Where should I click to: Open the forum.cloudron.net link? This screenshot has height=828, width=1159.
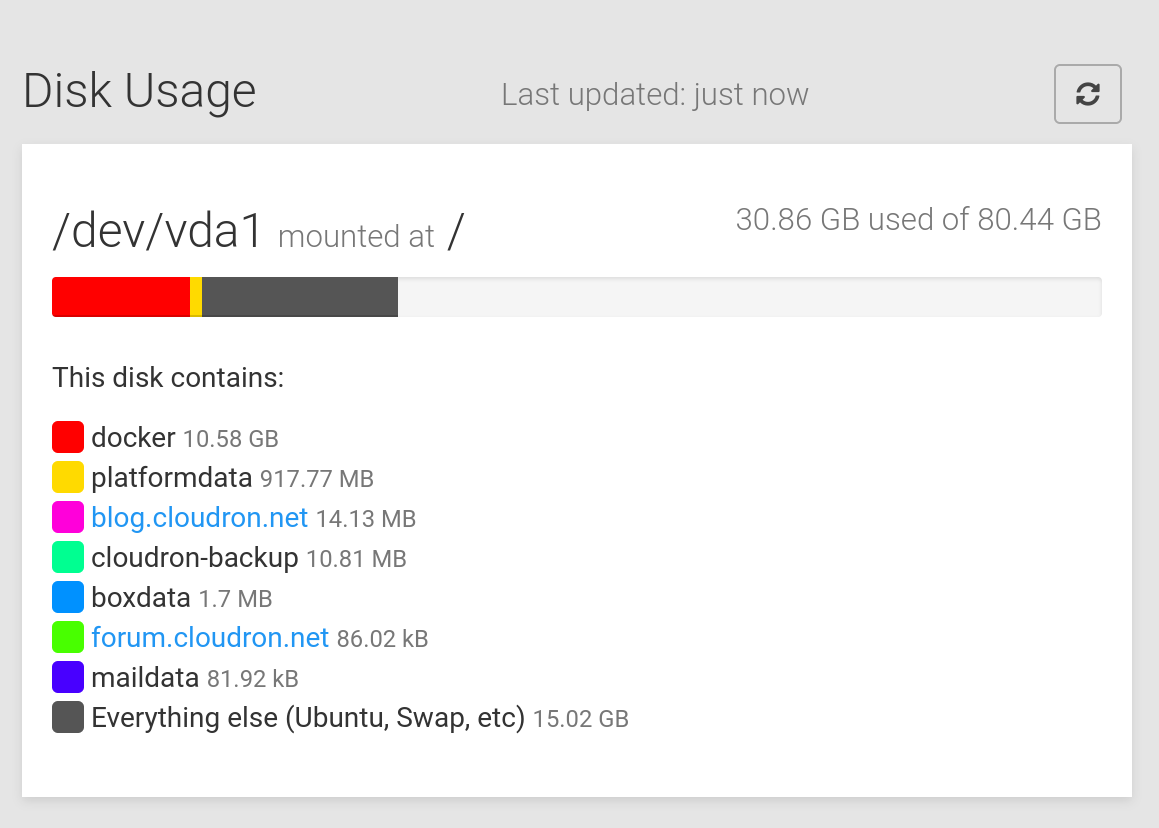coord(209,638)
